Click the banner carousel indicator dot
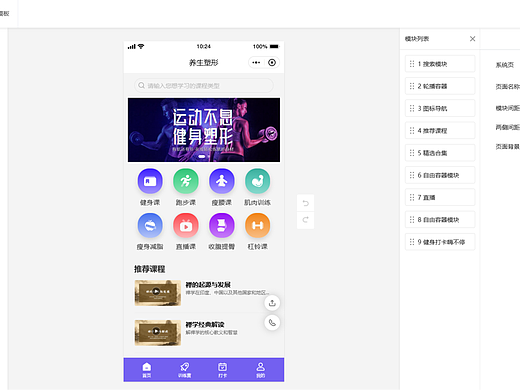520x390 pixels. pos(202,156)
